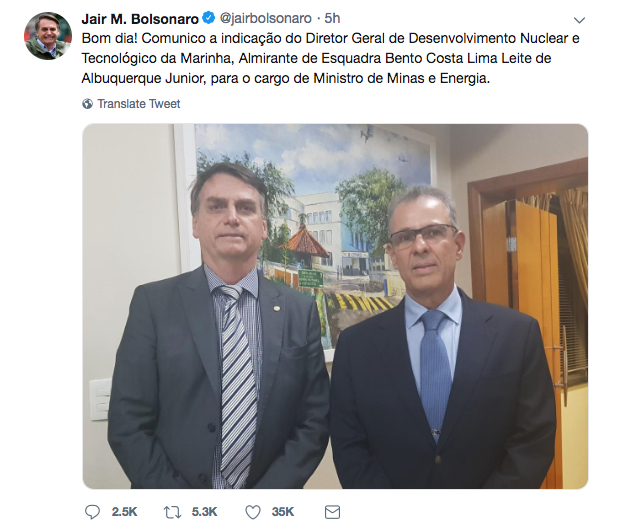
Task: Open Jair M. Bolsonaro's profile avatar
Action: (48, 36)
